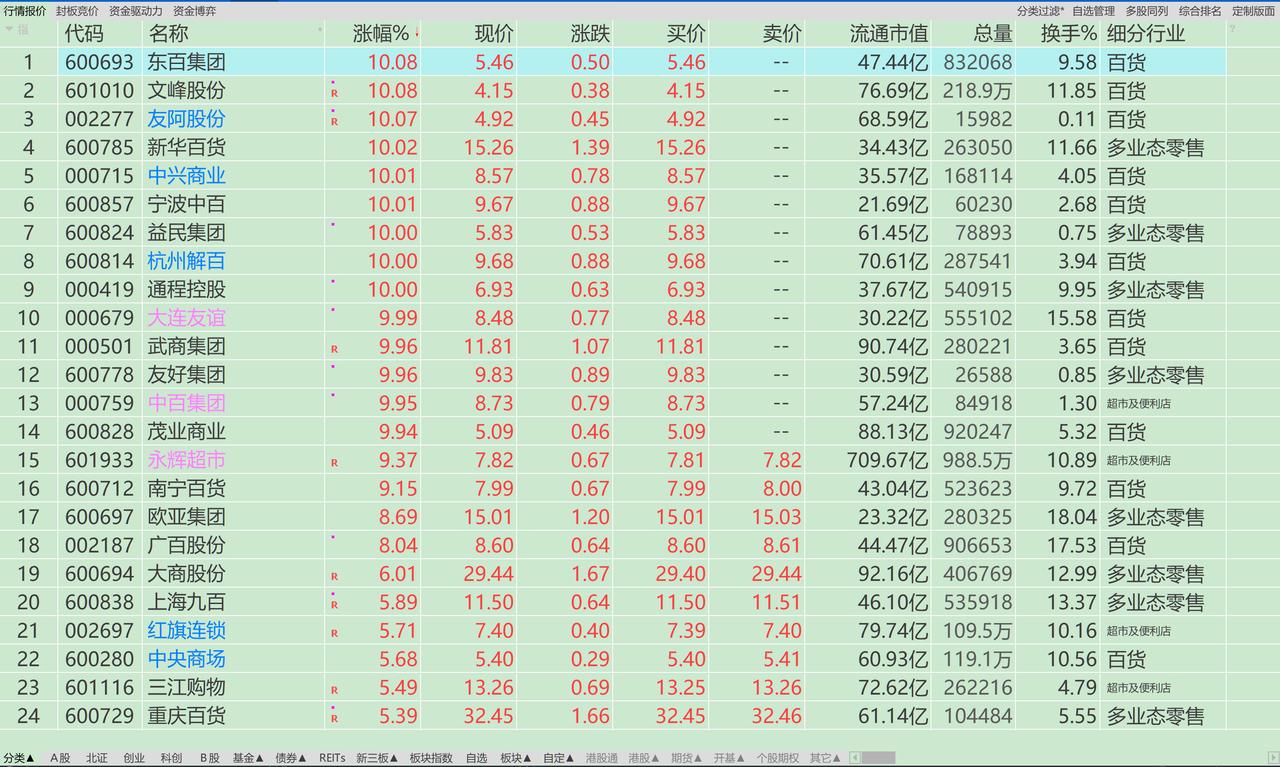Switch to the 资金博弈 tab
The image size is (1280, 767).
click(x=194, y=10)
